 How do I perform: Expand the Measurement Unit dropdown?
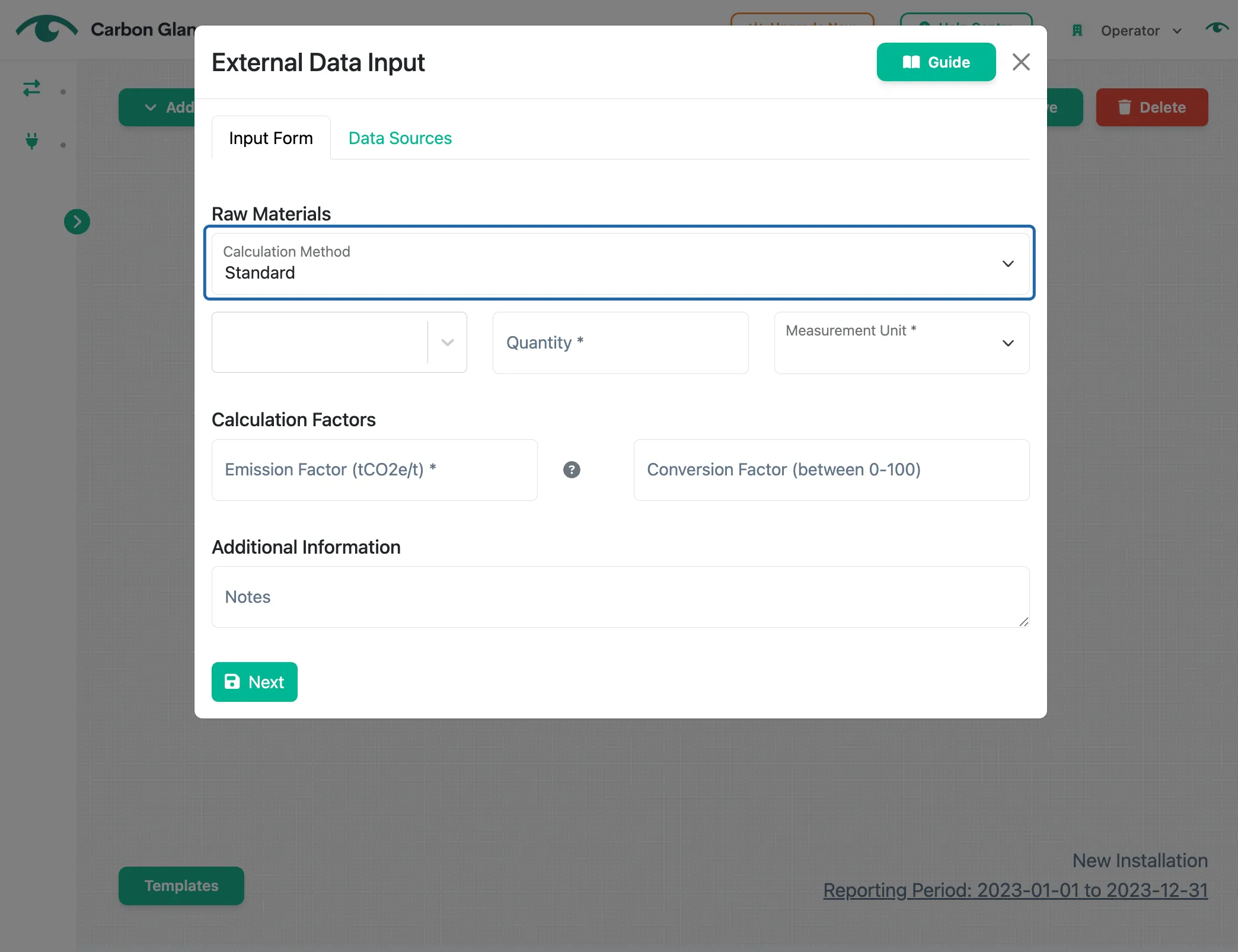(902, 343)
